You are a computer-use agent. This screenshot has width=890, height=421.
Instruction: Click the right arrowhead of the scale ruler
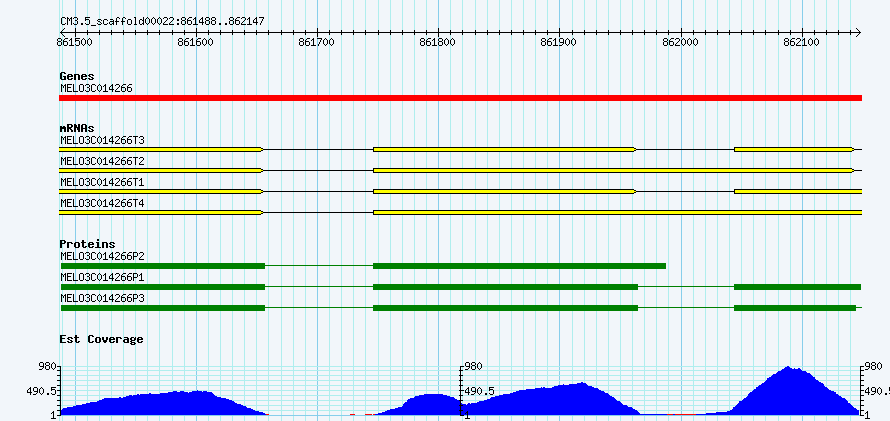858,32
